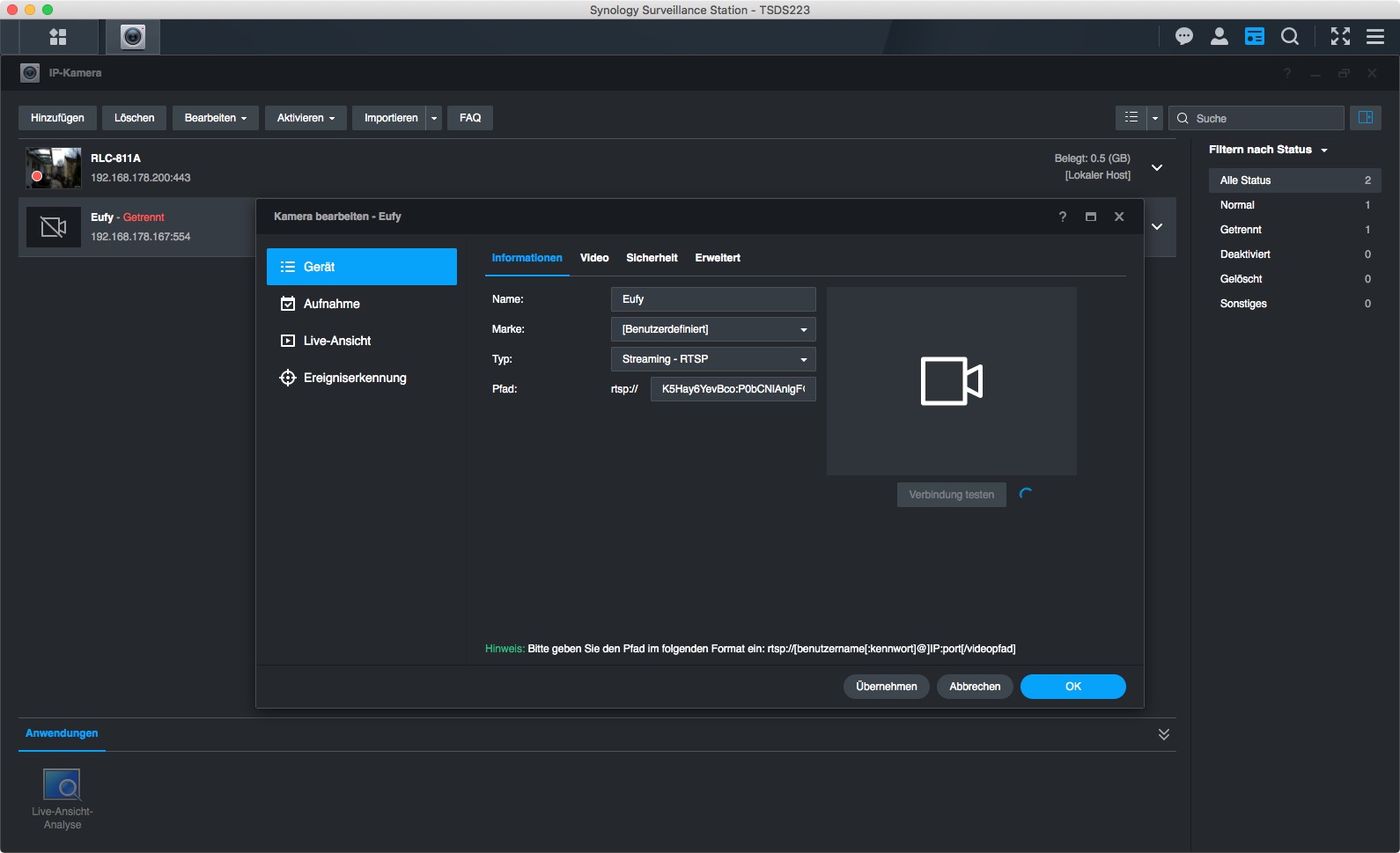Open the Marke dropdown

(x=712, y=329)
